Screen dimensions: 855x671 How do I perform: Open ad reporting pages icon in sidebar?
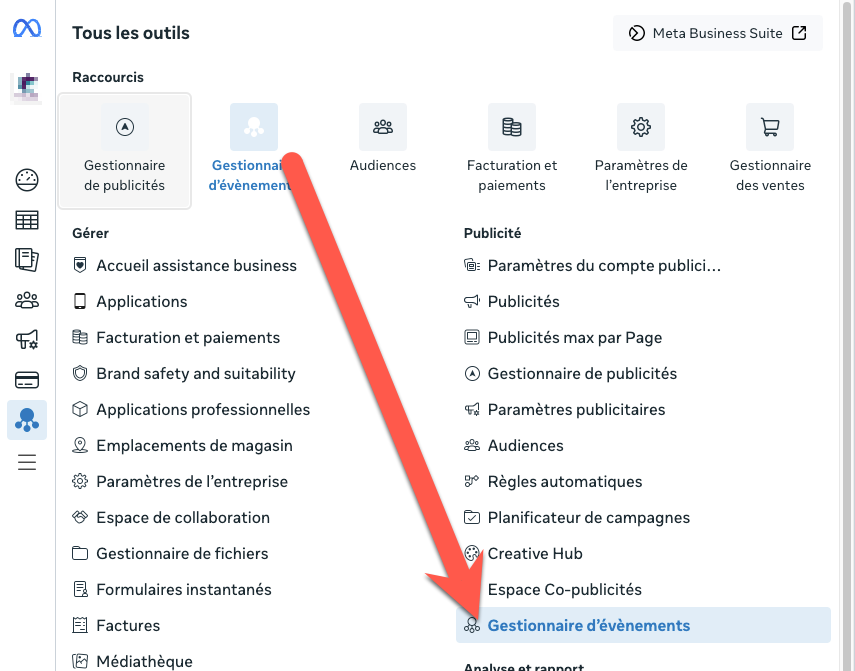(x=27, y=260)
